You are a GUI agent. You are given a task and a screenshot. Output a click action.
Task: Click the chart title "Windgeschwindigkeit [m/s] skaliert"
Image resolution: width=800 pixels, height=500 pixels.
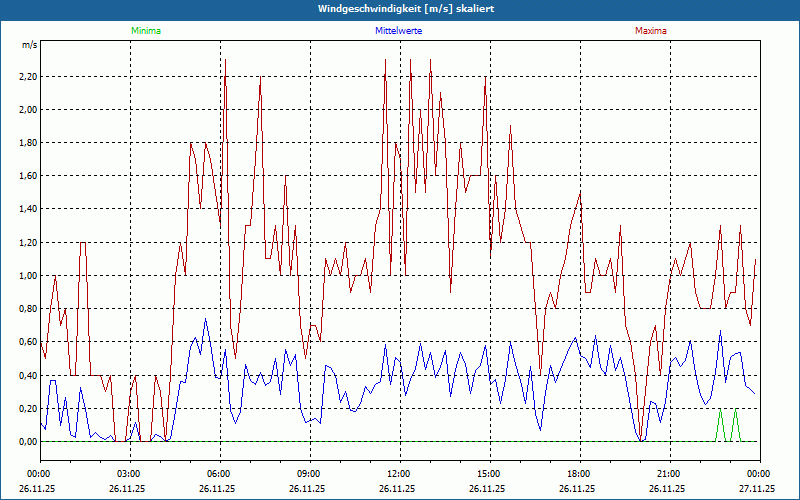(406, 9)
